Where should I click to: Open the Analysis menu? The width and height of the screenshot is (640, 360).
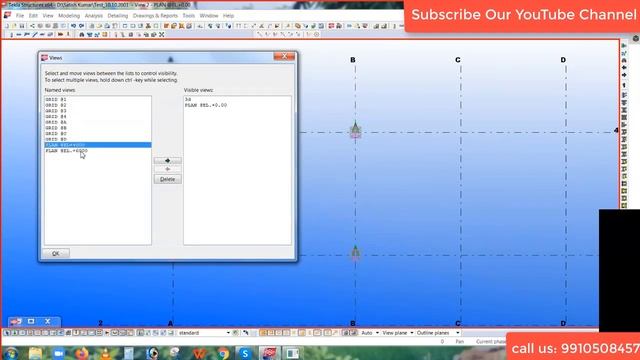tap(93, 16)
